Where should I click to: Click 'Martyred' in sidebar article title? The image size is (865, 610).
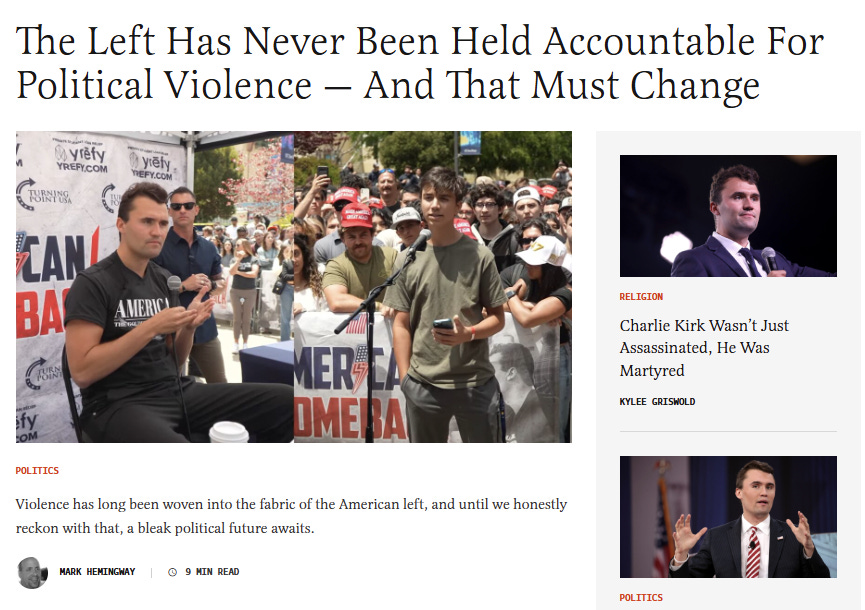[x=652, y=371]
